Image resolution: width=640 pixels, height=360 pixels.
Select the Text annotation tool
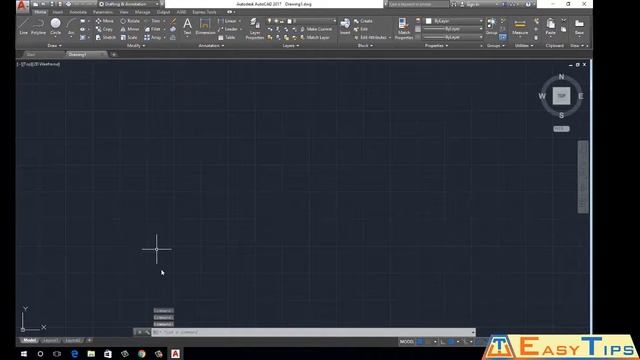pos(187,27)
